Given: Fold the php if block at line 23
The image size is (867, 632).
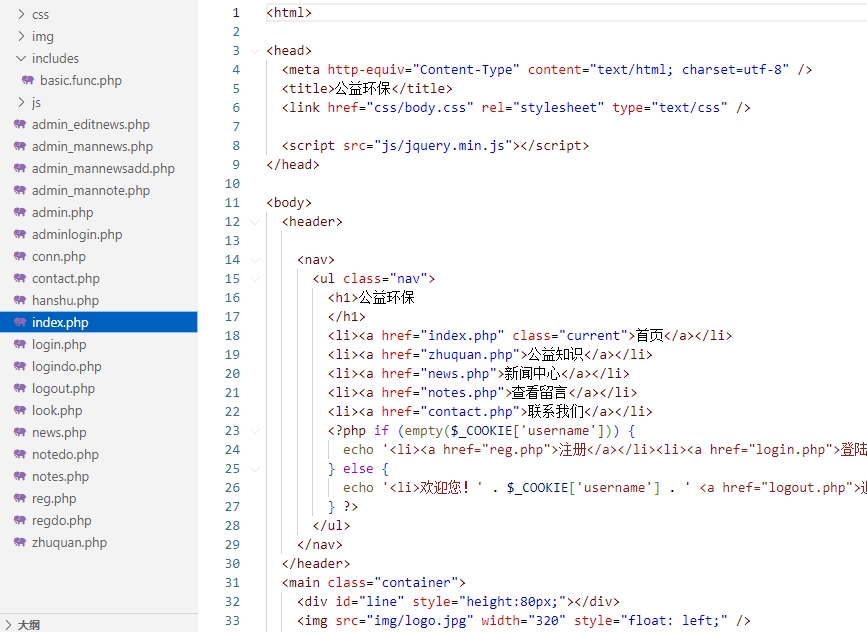Looking at the screenshot, I should (x=255, y=431).
